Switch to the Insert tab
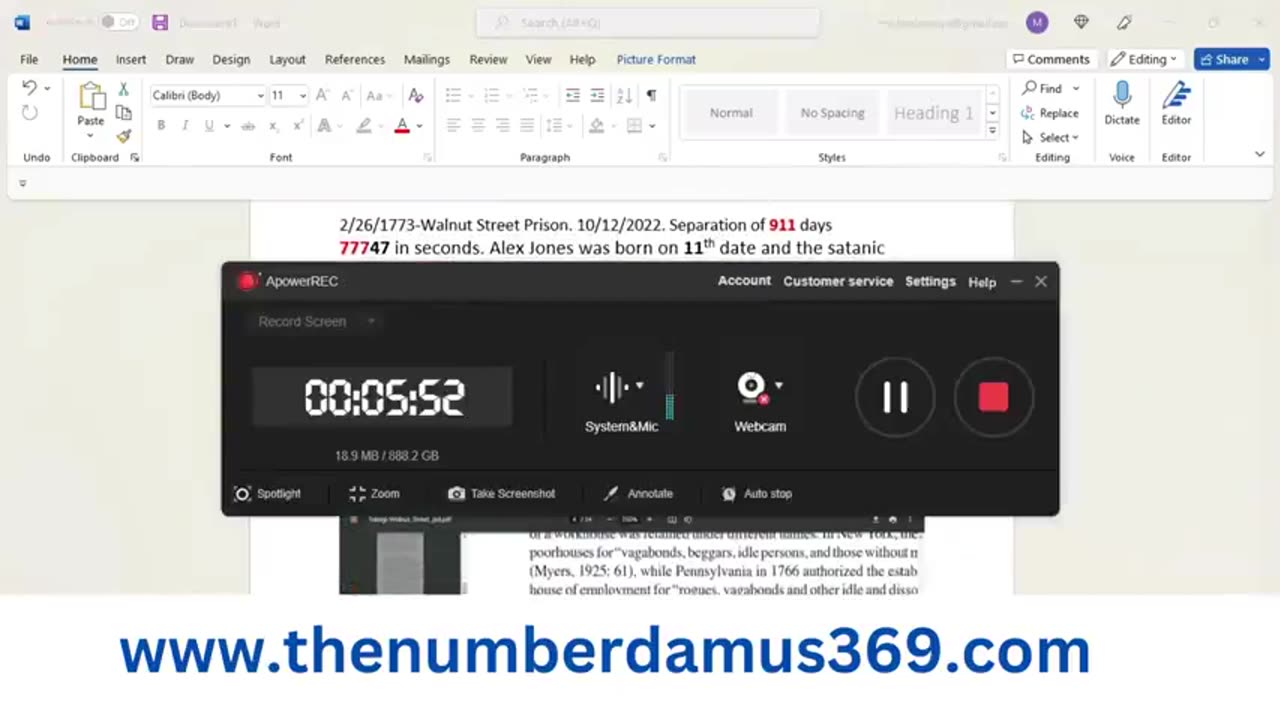 coord(130,59)
